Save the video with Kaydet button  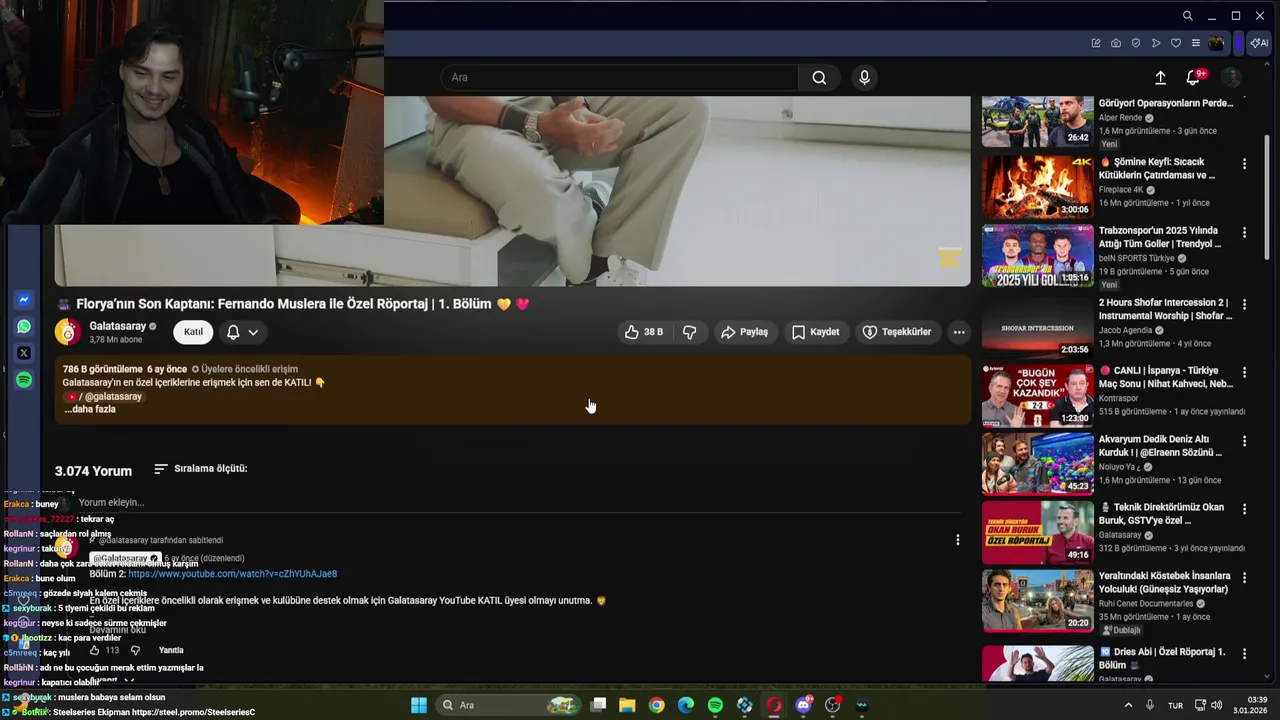(816, 332)
